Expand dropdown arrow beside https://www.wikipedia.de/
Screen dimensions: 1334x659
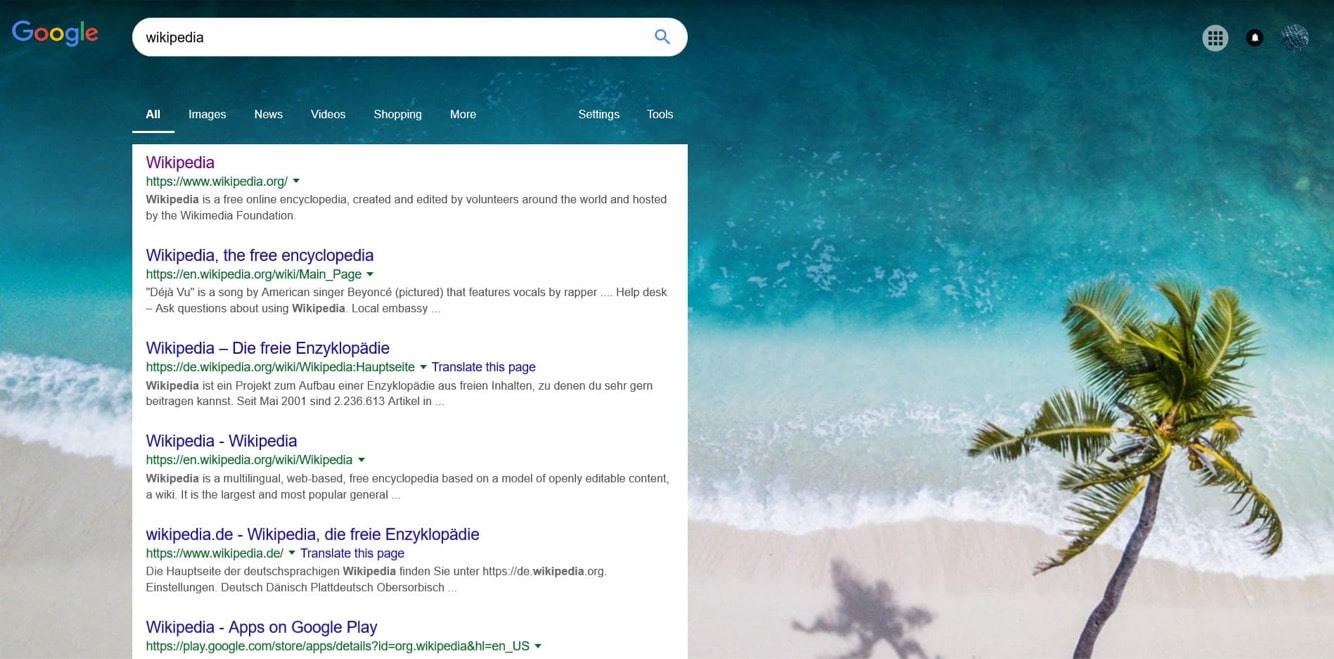click(292, 553)
